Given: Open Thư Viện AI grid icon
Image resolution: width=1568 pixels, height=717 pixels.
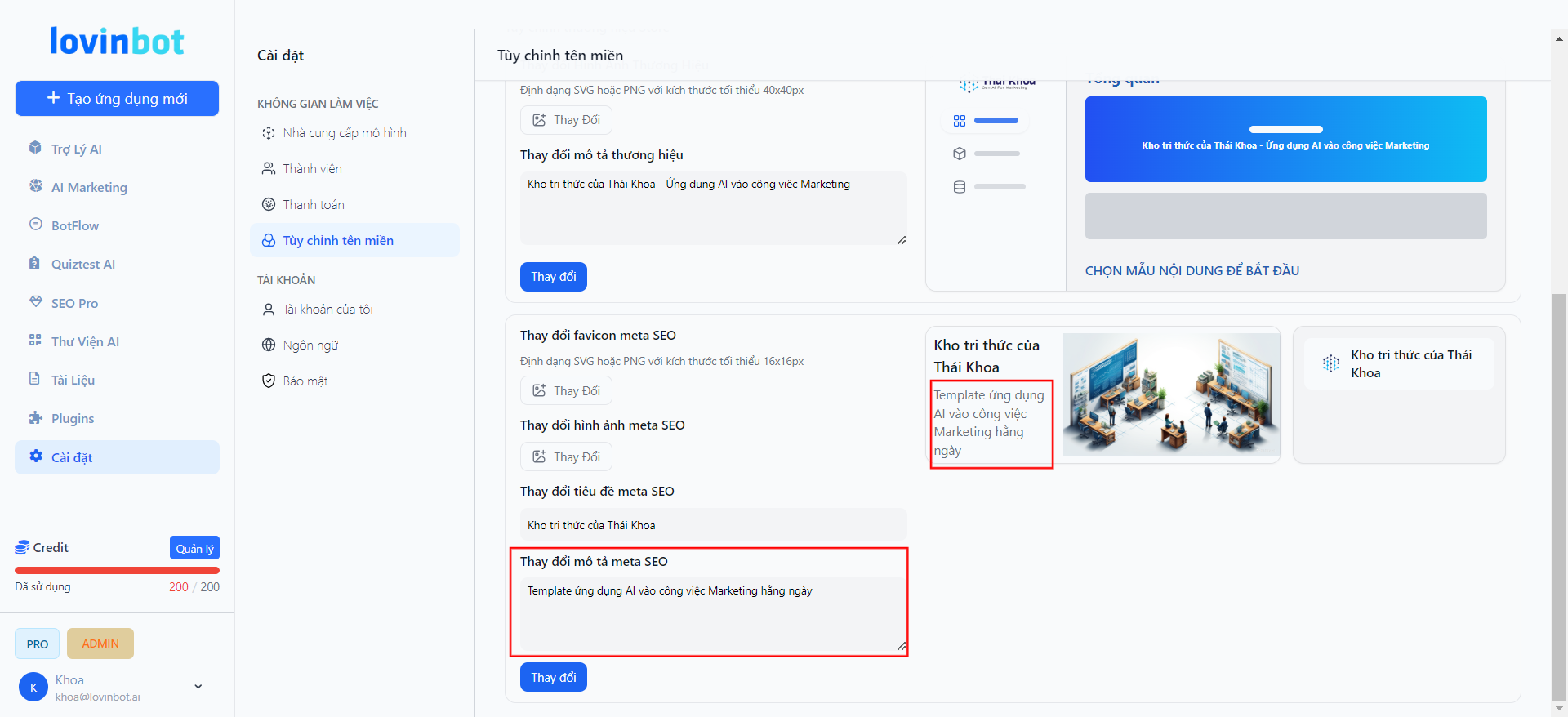Looking at the screenshot, I should (x=35, y=341).
